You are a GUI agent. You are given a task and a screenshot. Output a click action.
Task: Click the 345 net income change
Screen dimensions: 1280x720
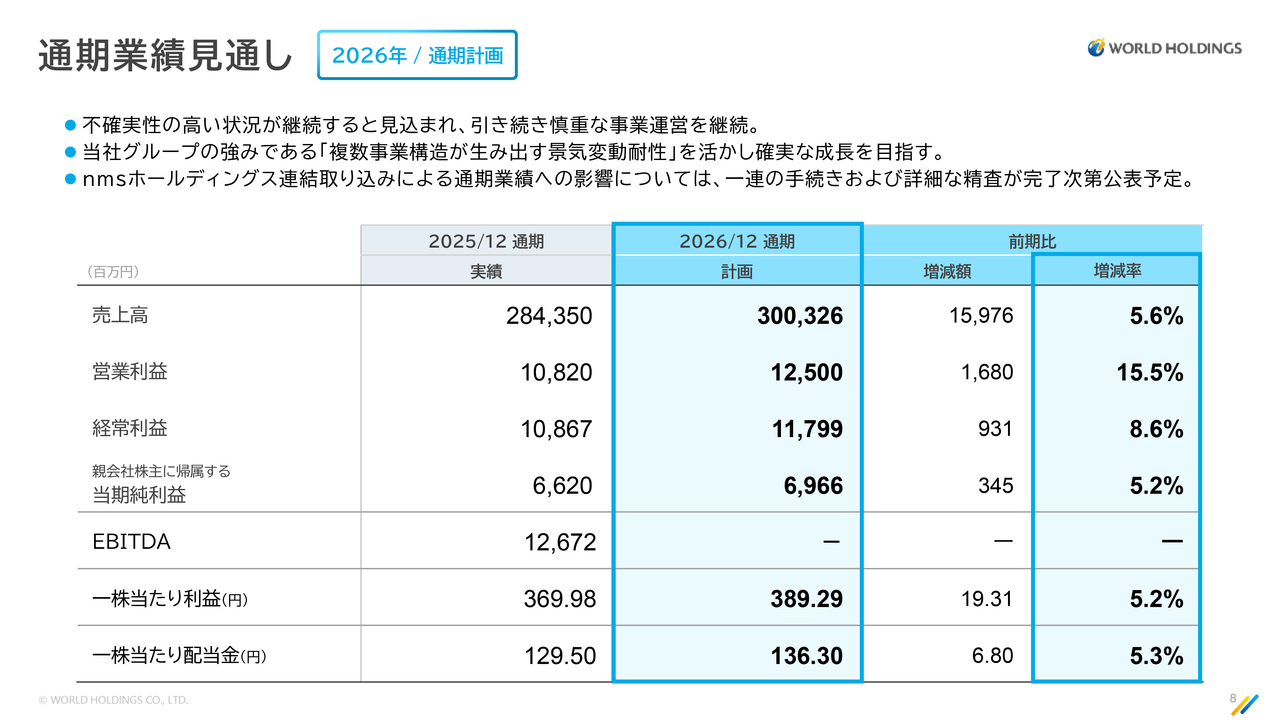tap(996, 486)
